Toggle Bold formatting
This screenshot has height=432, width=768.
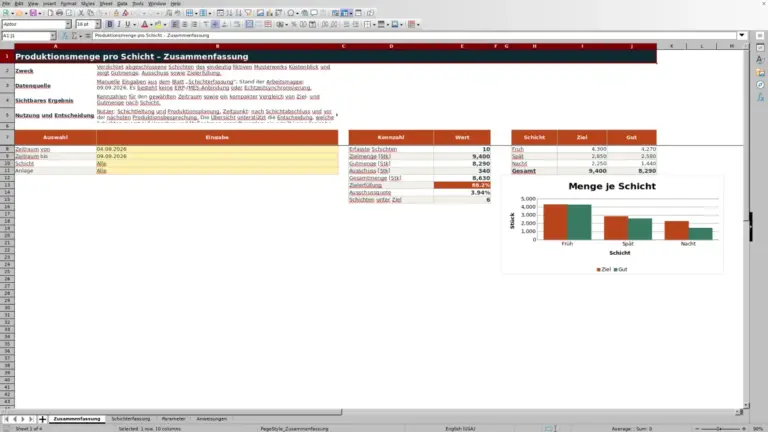click(110, 24)
